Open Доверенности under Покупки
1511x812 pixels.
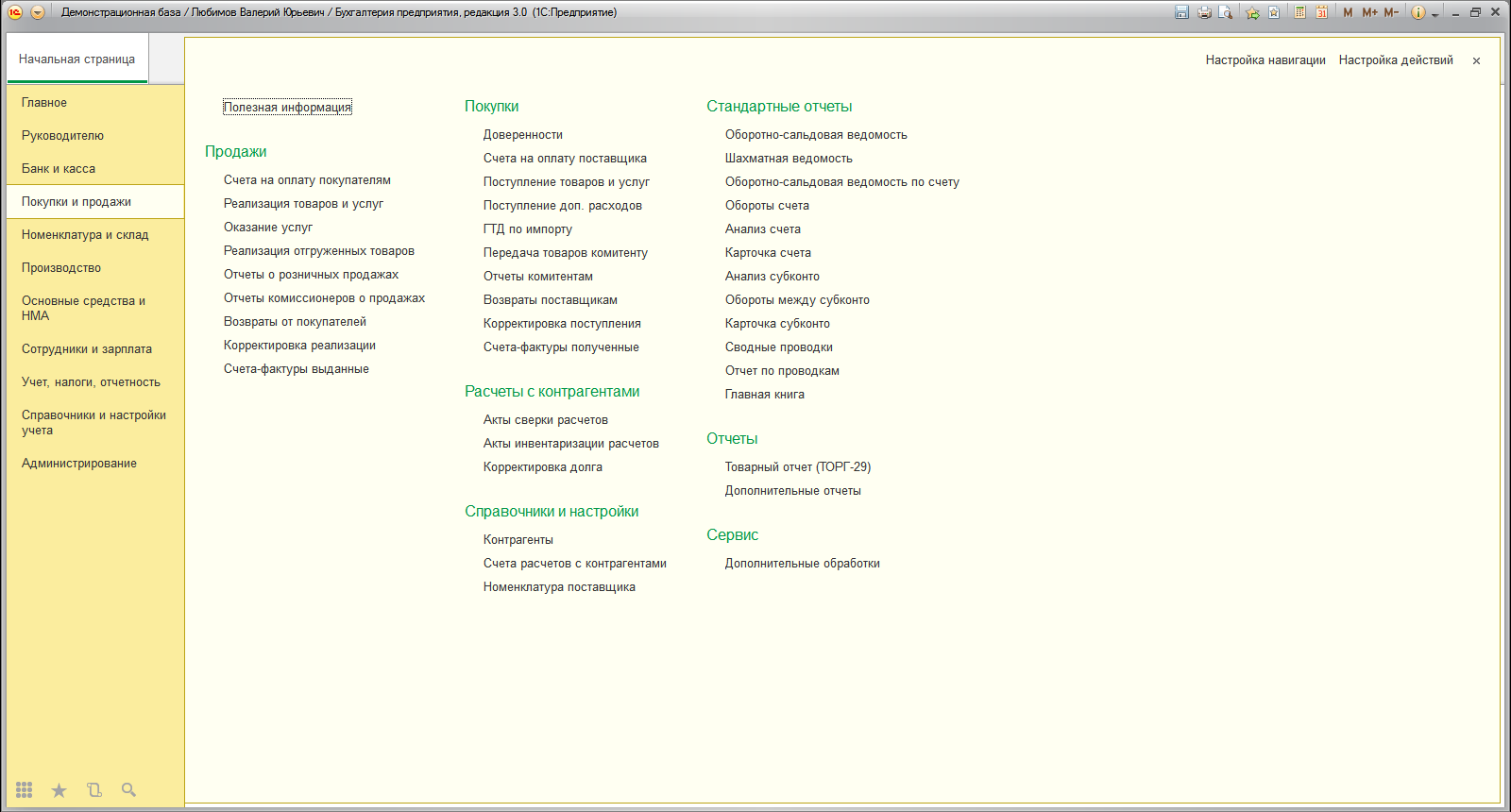[x=523, y=134]
